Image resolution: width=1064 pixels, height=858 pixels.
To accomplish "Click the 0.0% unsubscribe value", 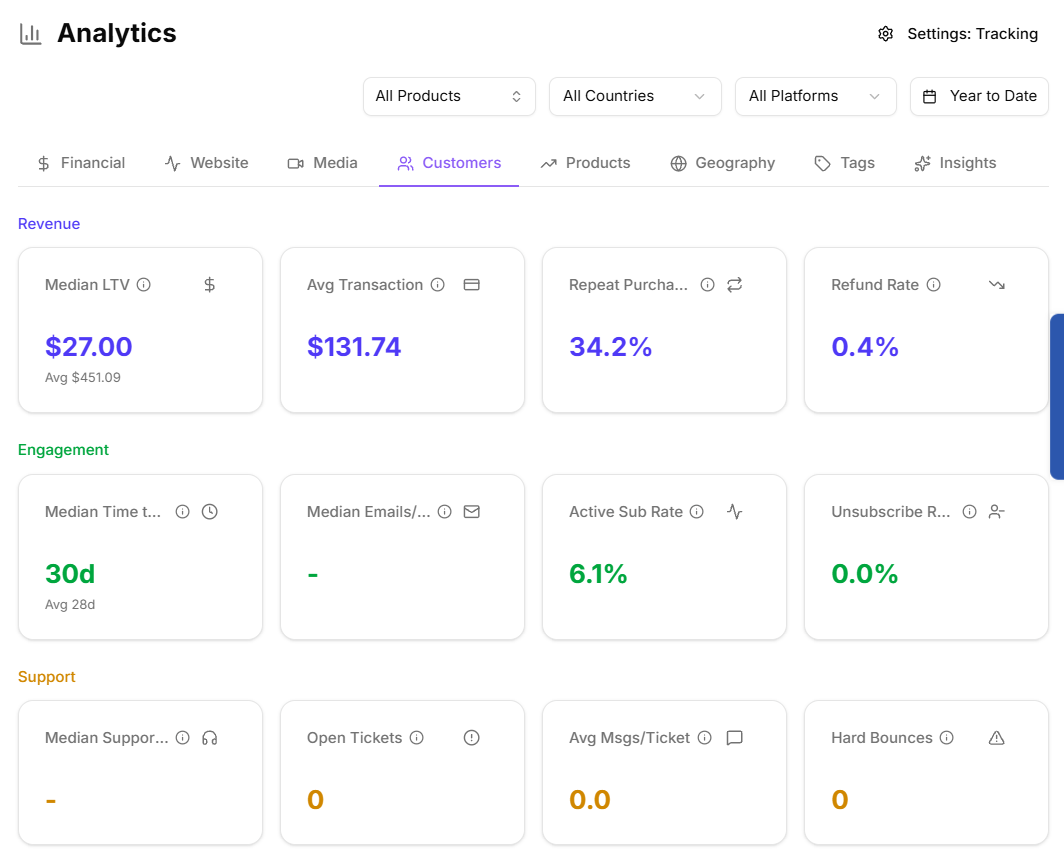I will [865, 574].
